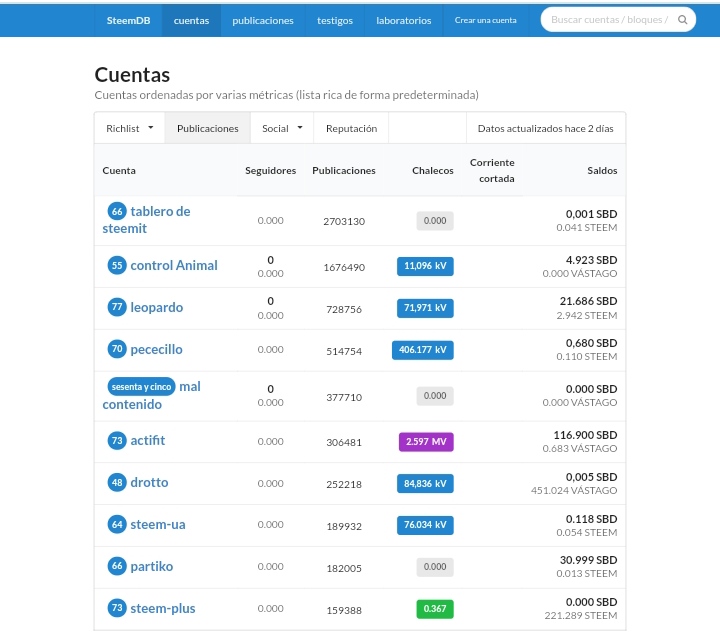
Task: Click the search magnifier icon
Action: (x=682, y=20)
